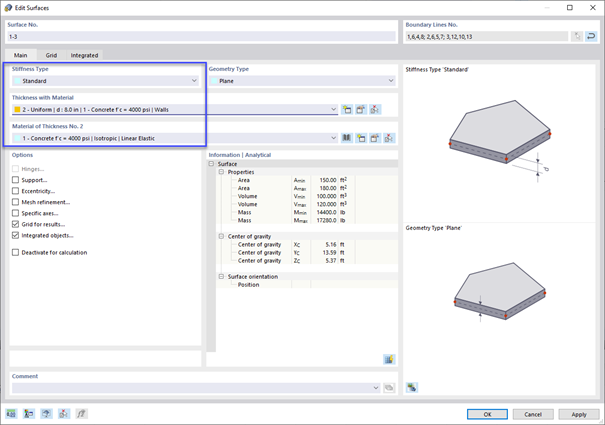Click the Standard stiffness color swatch
Viewport: 605px width, 425px height.
coord(17,81)
